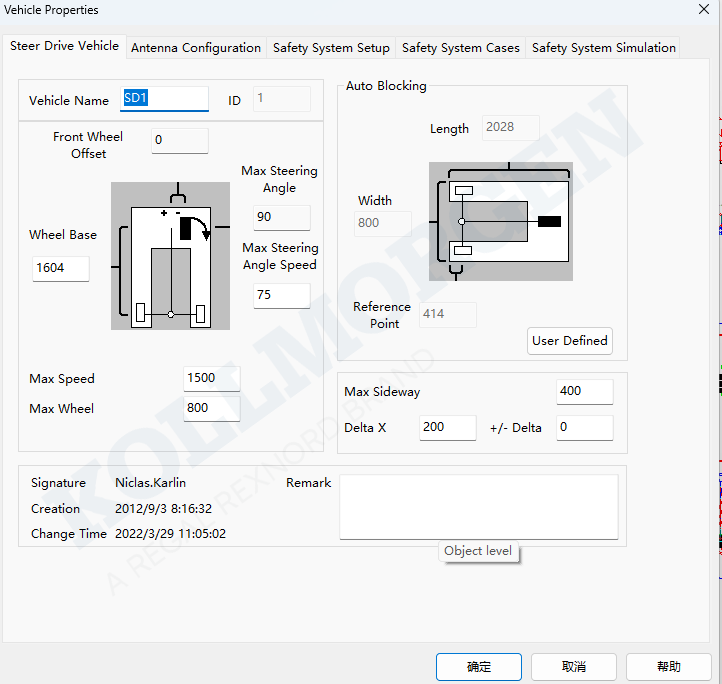Click the User Defined button
This screenshot has width=722, height=684.
[569, 341]
